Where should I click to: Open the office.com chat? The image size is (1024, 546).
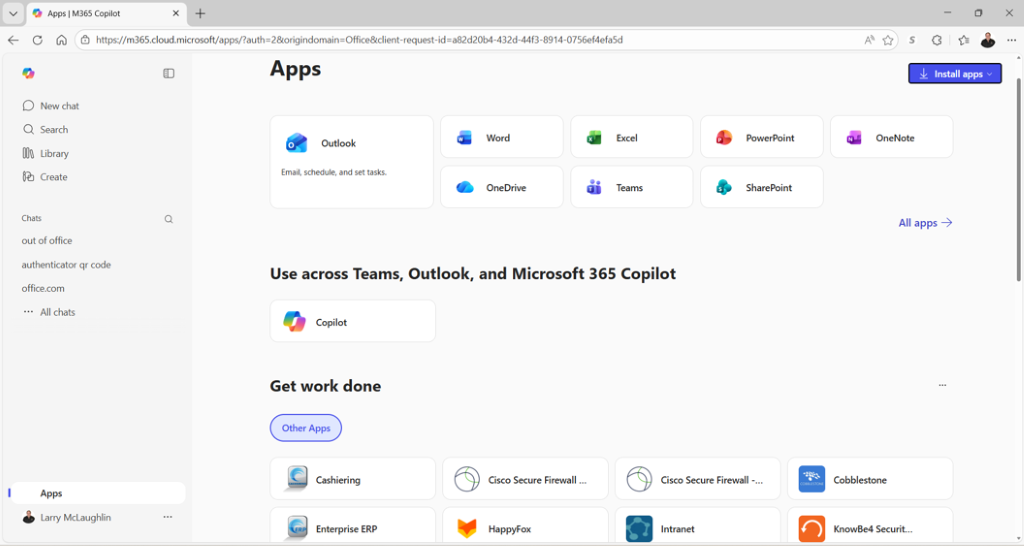click(x=43, y=288)
